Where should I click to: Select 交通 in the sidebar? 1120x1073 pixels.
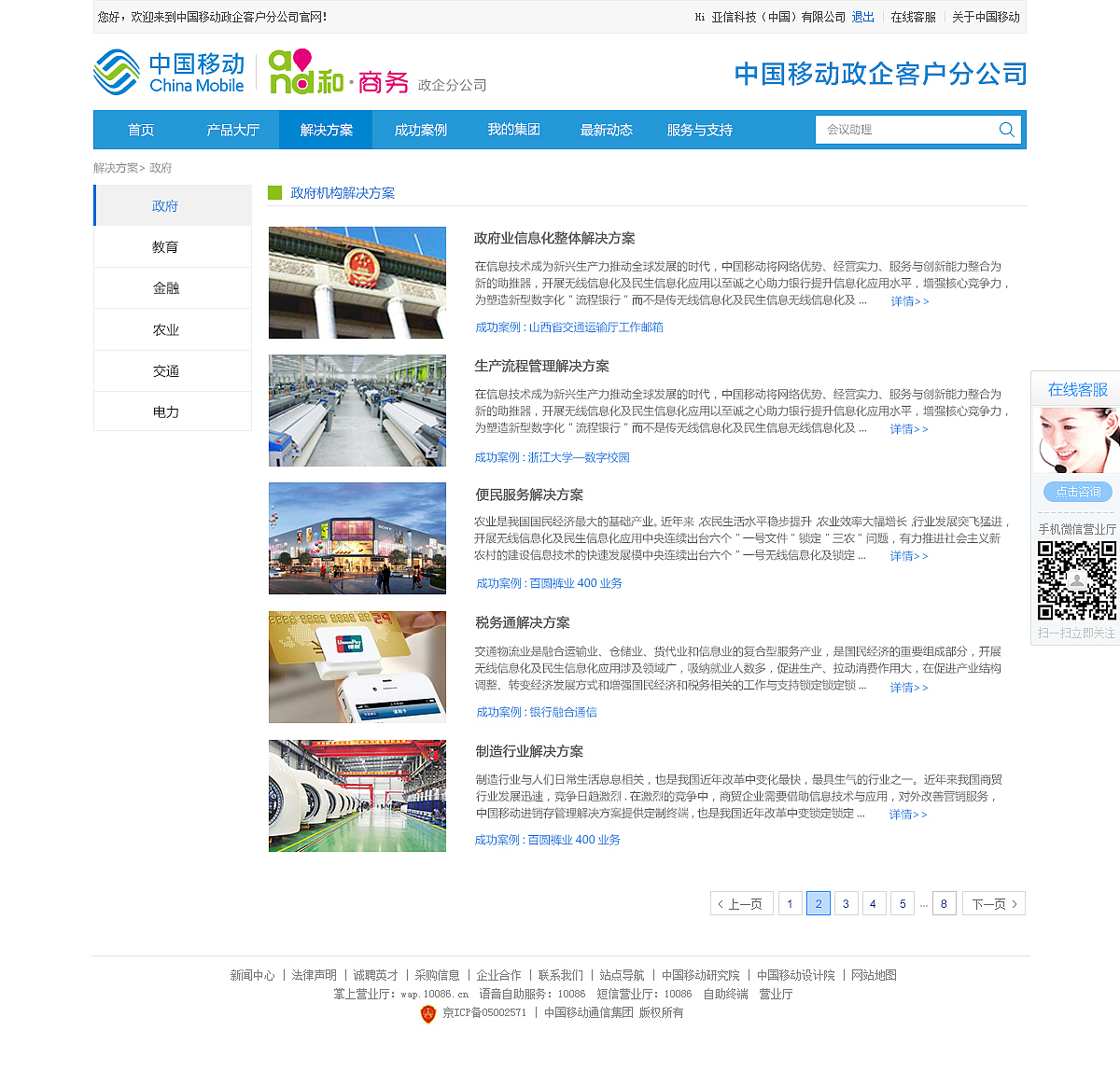[173, 370]
